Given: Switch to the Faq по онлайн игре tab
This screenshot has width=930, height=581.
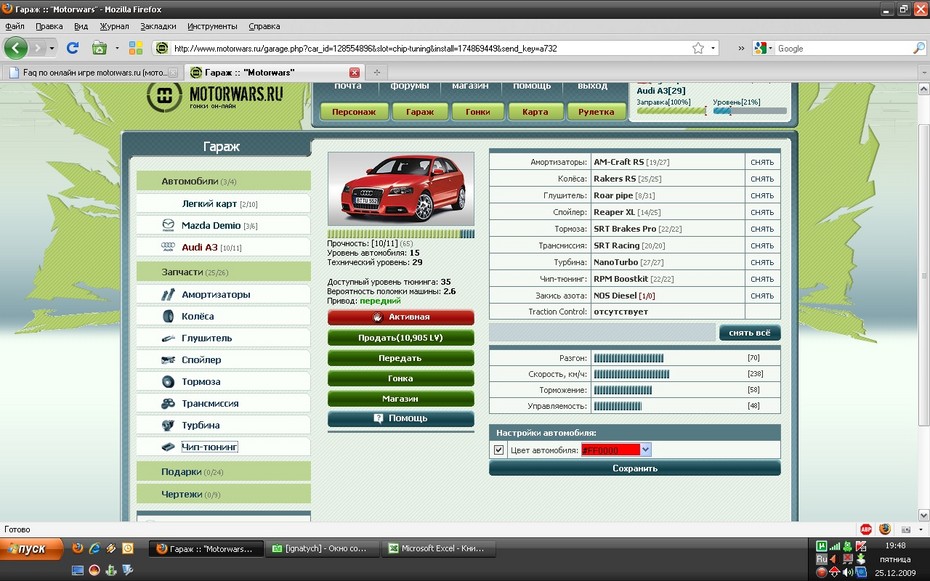Looking at the screenshot, I should coord(92,72).
